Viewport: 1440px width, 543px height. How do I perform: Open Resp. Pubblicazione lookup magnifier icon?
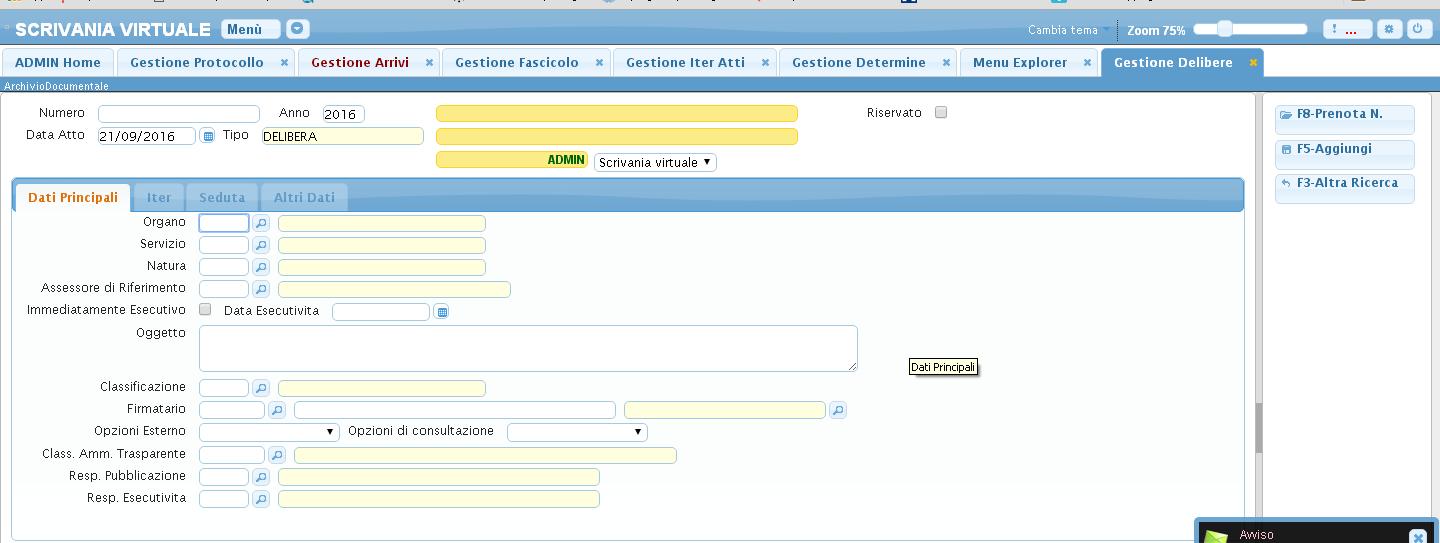click(x=261, y=477)
